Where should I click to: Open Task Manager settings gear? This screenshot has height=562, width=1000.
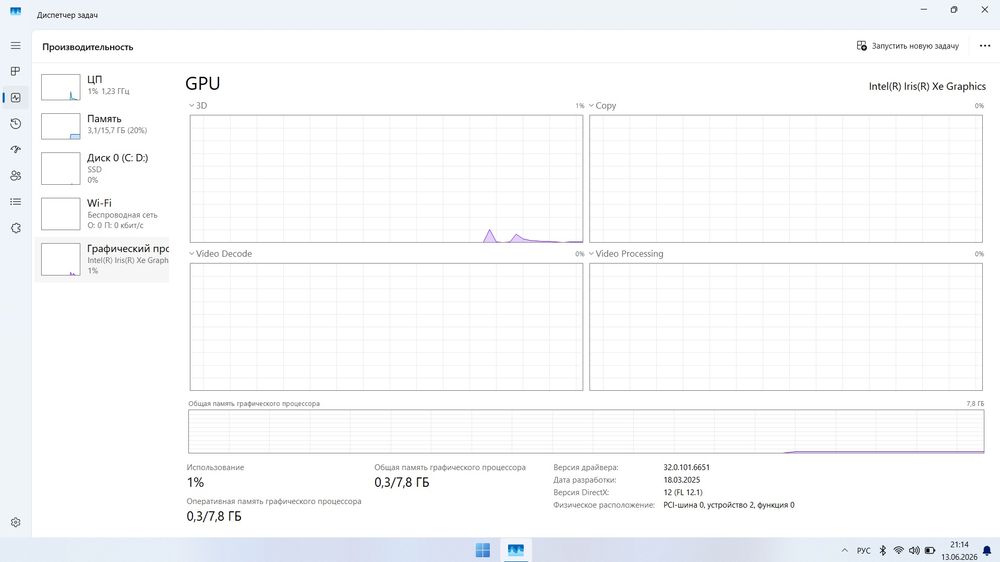15,522
